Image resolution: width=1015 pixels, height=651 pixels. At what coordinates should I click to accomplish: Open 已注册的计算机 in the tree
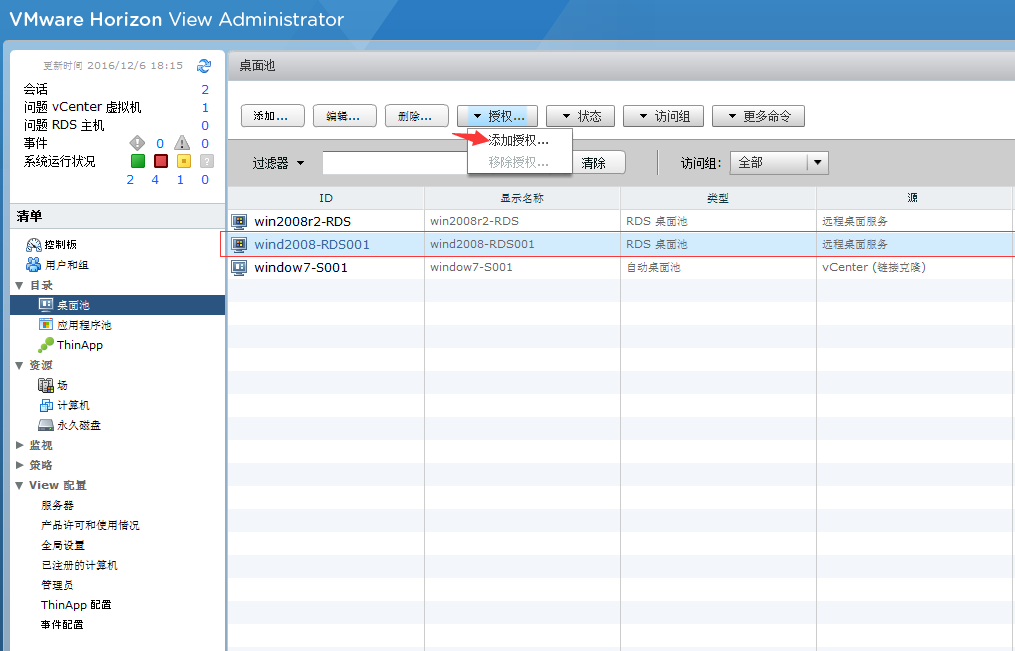point(79,566)
